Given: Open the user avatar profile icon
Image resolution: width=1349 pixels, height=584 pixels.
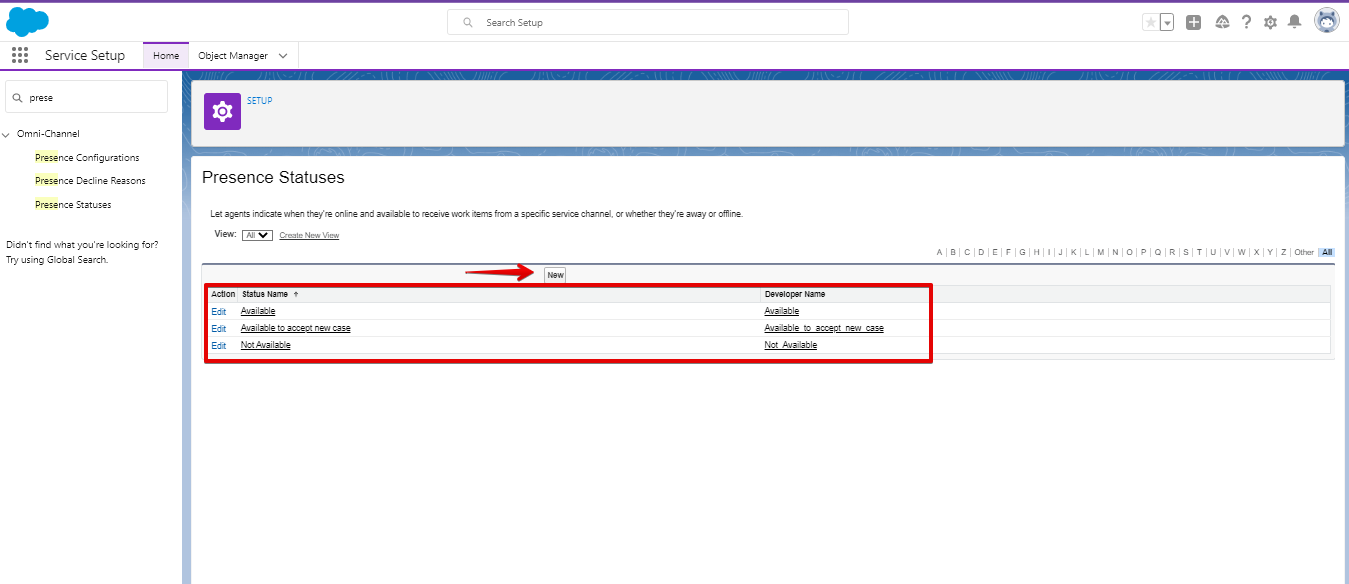Looking at the screenshot, I should pyautogui.click(x=1327, y=20).
